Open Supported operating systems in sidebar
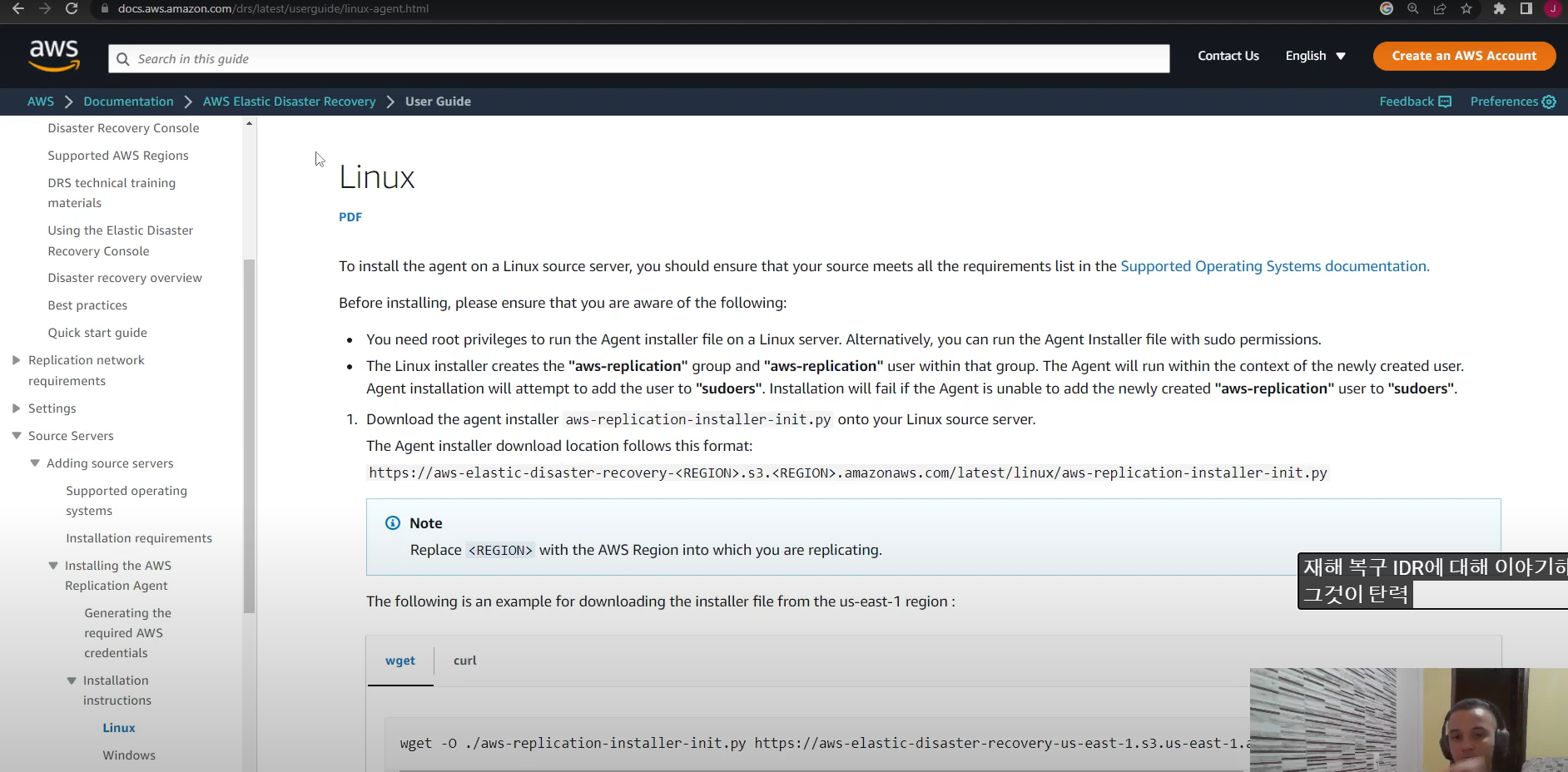 click(x=127, y=501)
